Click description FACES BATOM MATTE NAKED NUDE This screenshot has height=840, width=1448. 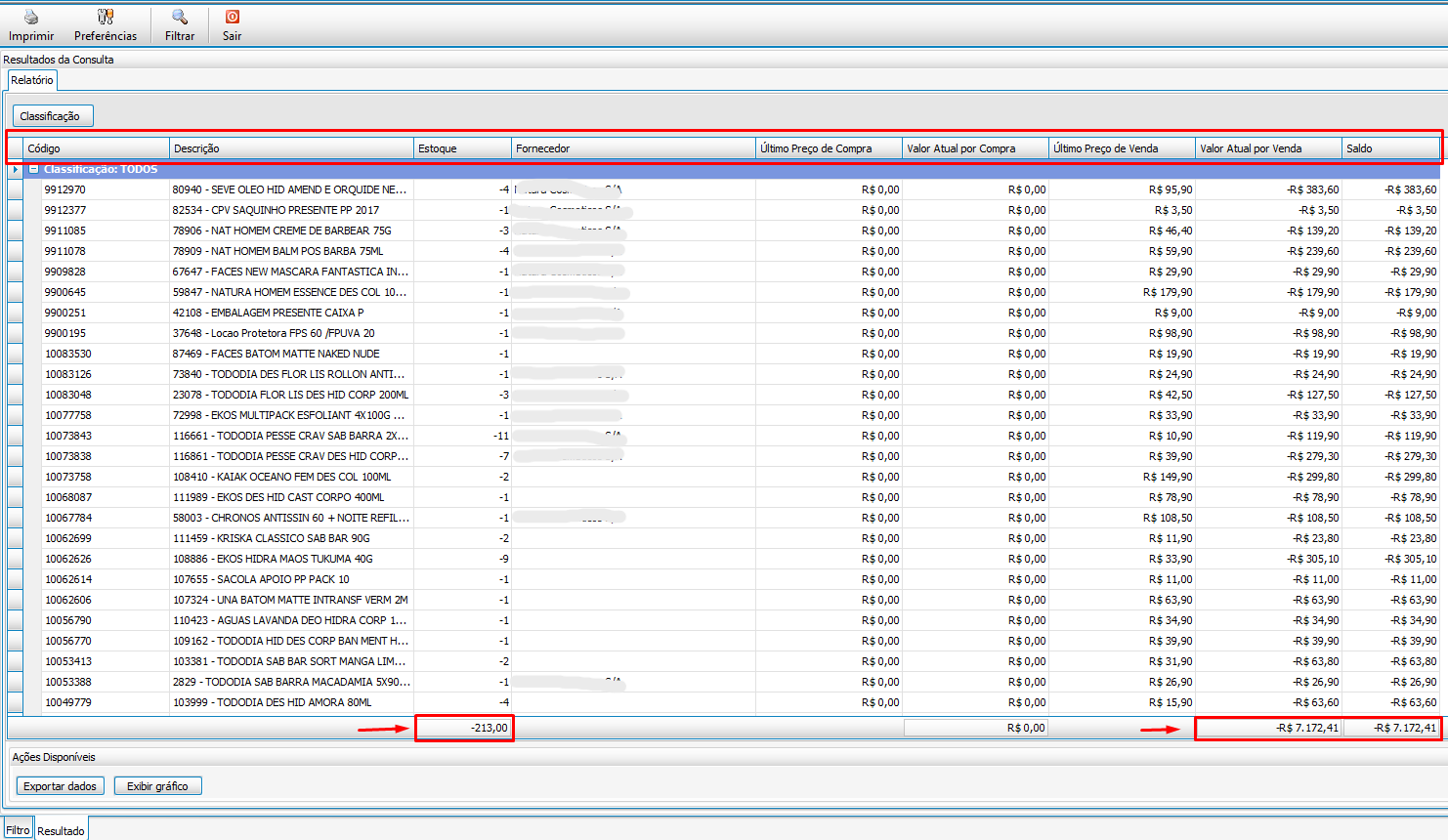click(x=277, y=354)
